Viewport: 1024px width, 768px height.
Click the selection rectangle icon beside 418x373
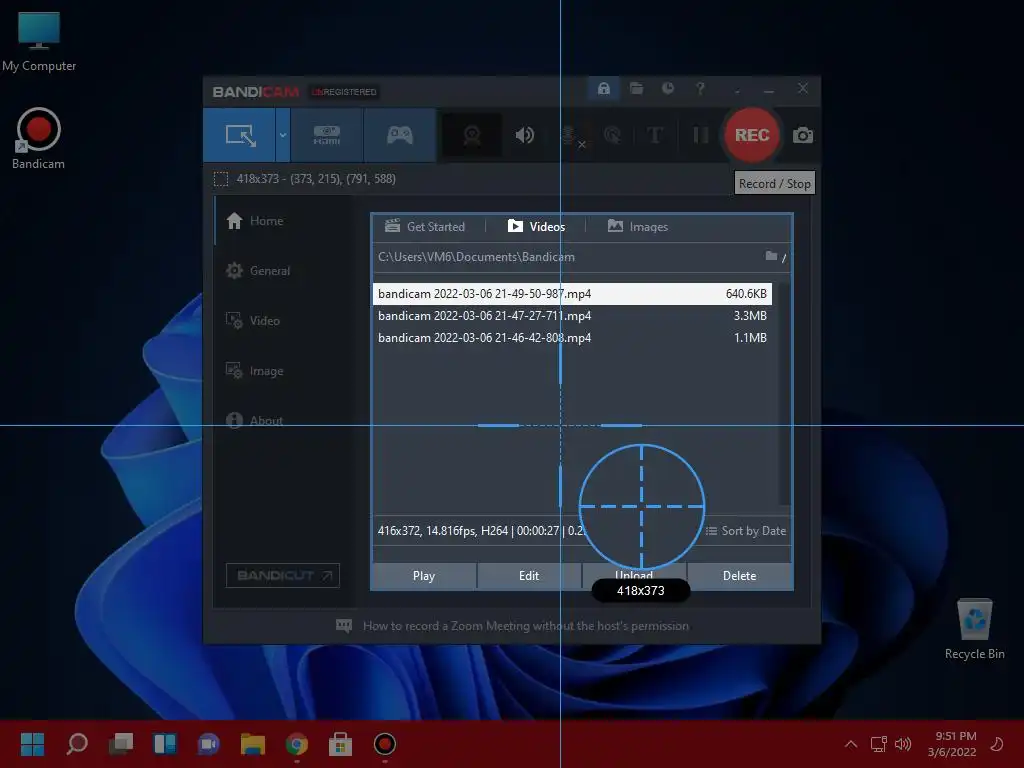click(221, 179)
